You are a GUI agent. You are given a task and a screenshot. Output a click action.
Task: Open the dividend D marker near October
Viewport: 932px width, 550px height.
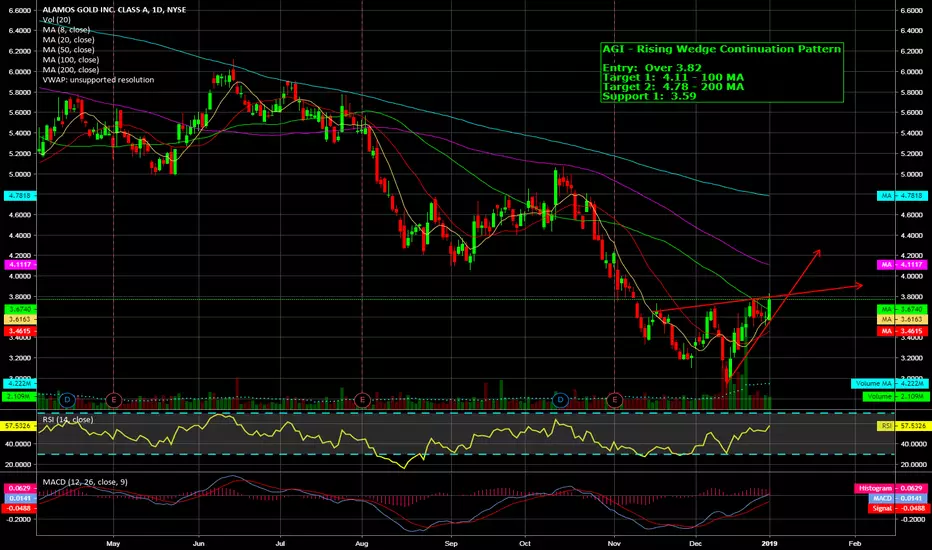[x=561, y=400]
